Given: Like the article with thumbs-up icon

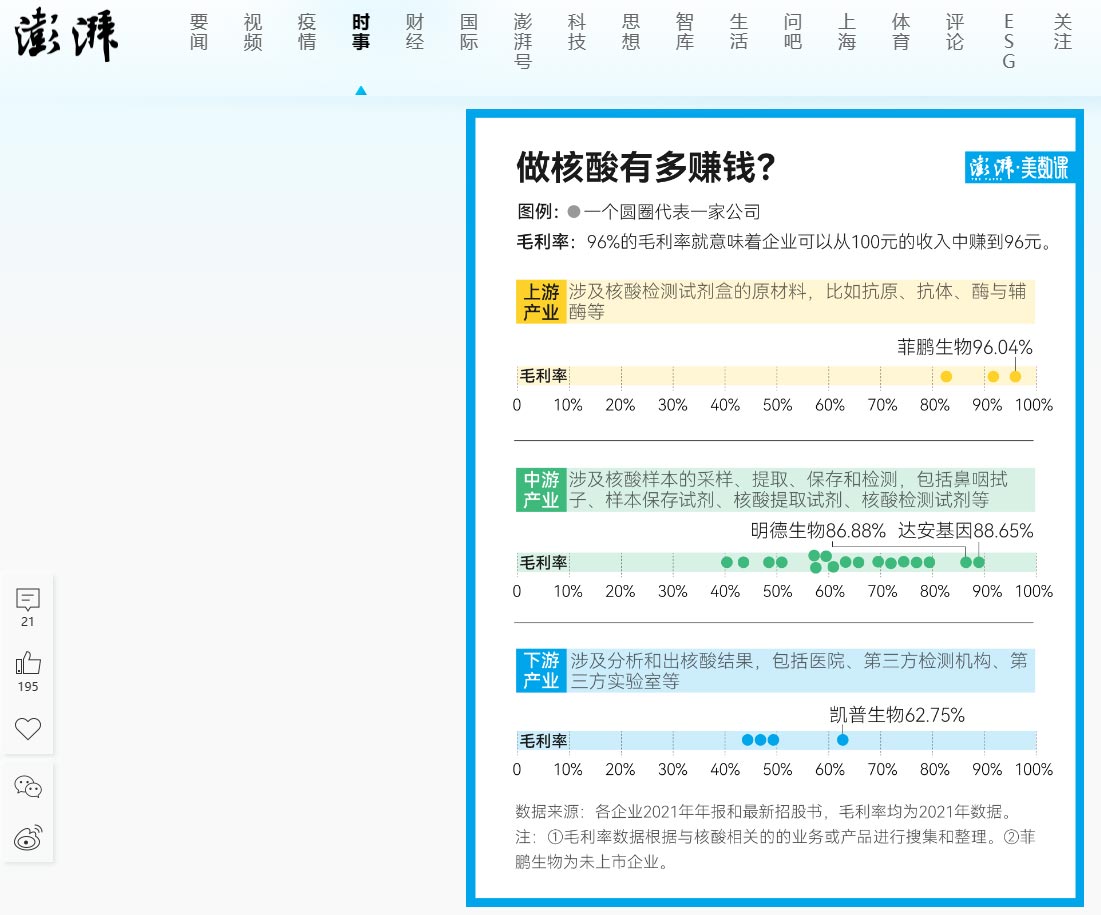Looking at the screenshot, I should coord(27,664).
